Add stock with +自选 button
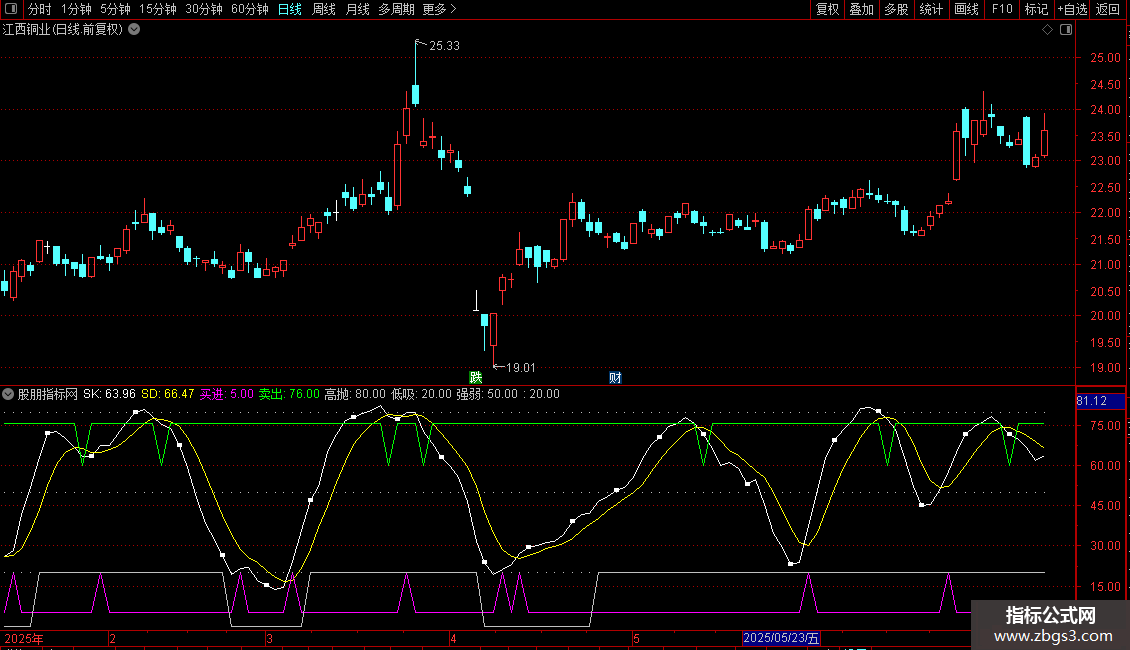This screenshot has width=1130, height=650. [1071, 9]
